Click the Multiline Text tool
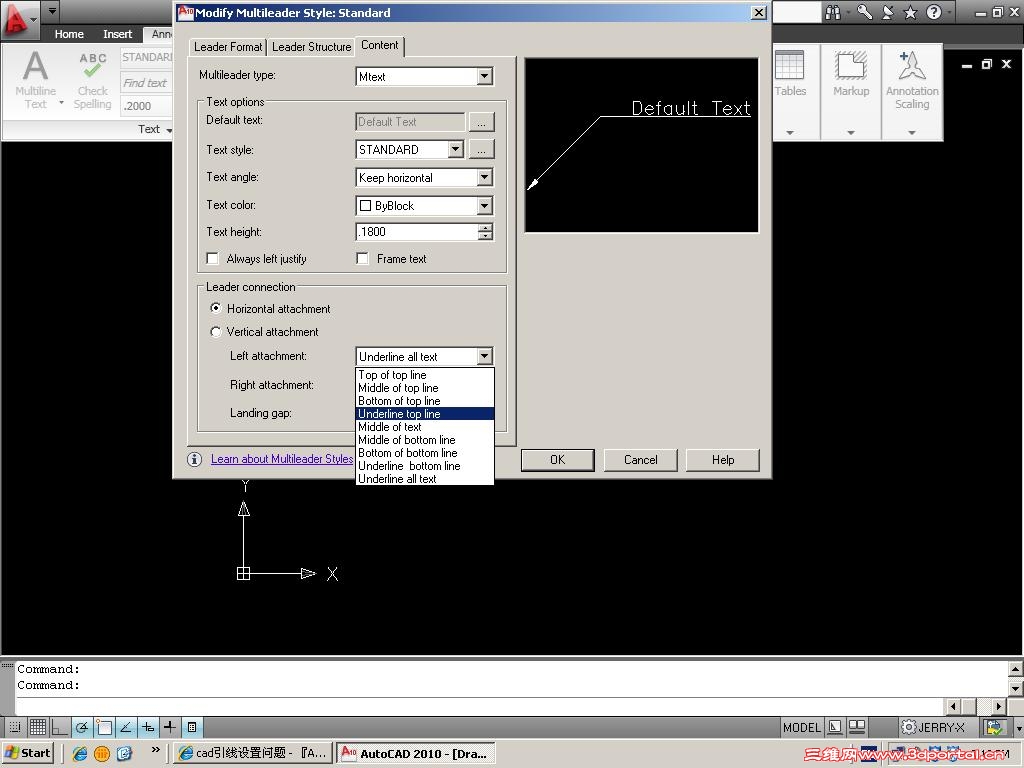The width and height of the screenshot is (1024, 768). click(35, 80)
